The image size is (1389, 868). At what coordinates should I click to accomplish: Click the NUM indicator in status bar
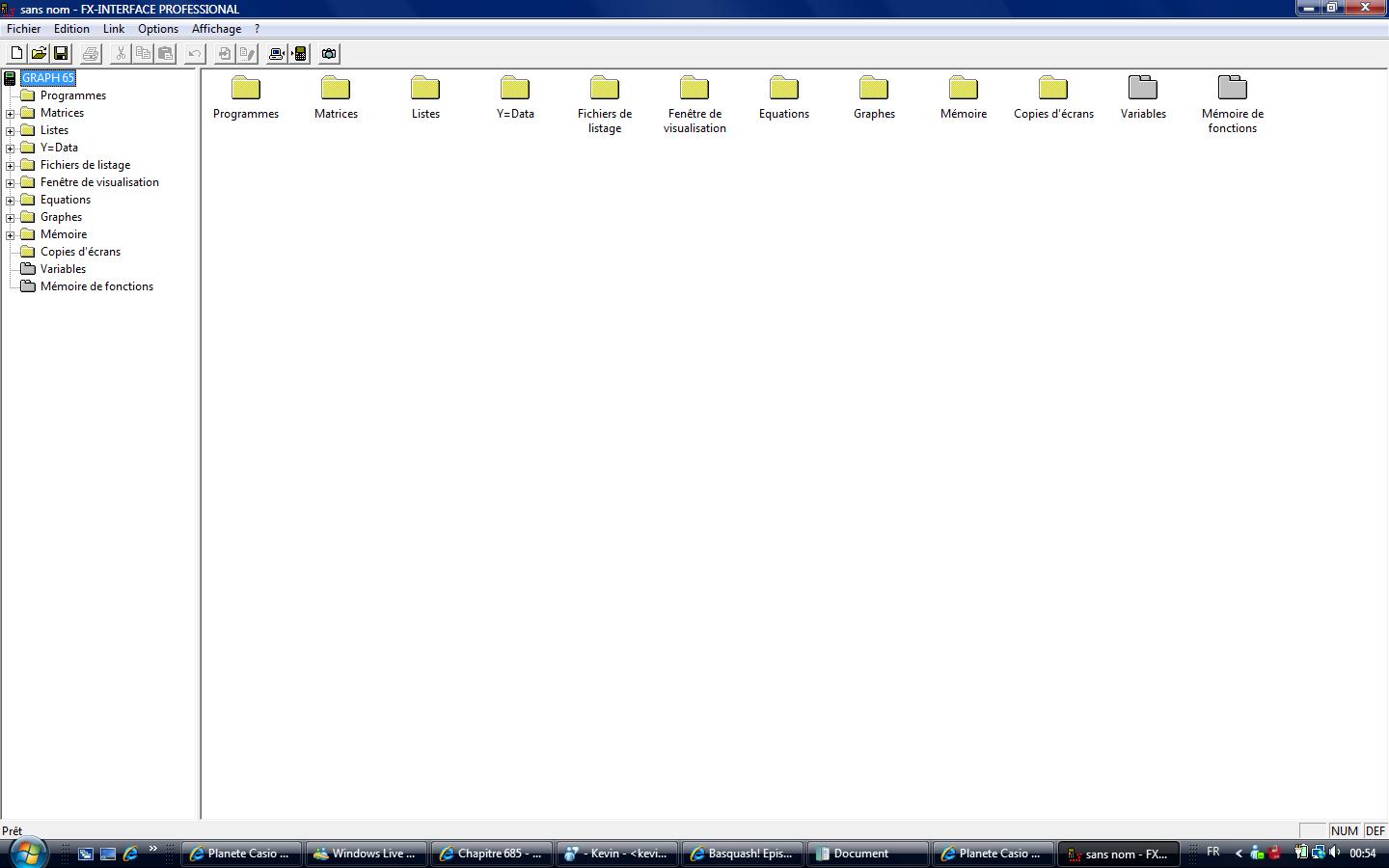click(1345, 830)
